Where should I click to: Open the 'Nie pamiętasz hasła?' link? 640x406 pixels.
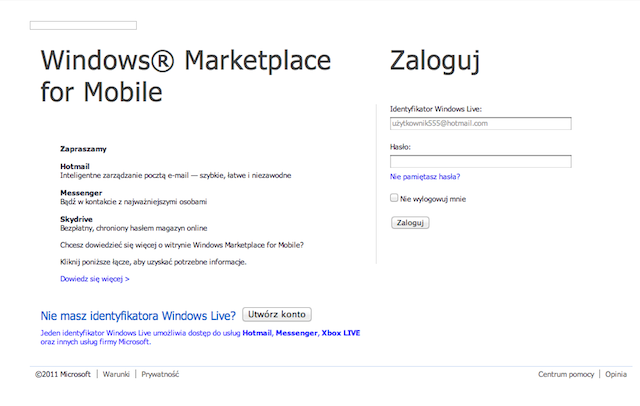[424, 177]
